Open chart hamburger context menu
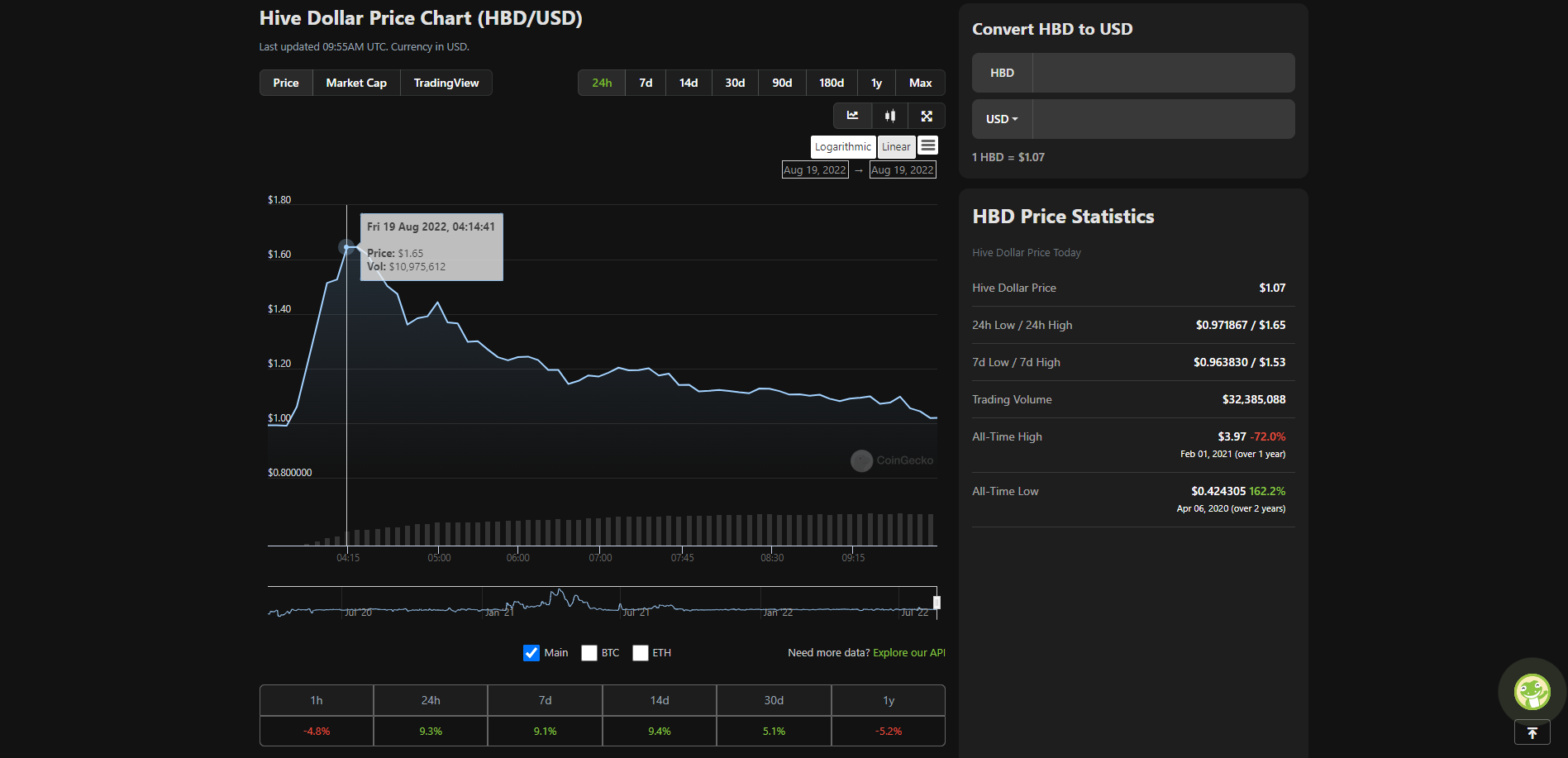 (x=928, y=145)
